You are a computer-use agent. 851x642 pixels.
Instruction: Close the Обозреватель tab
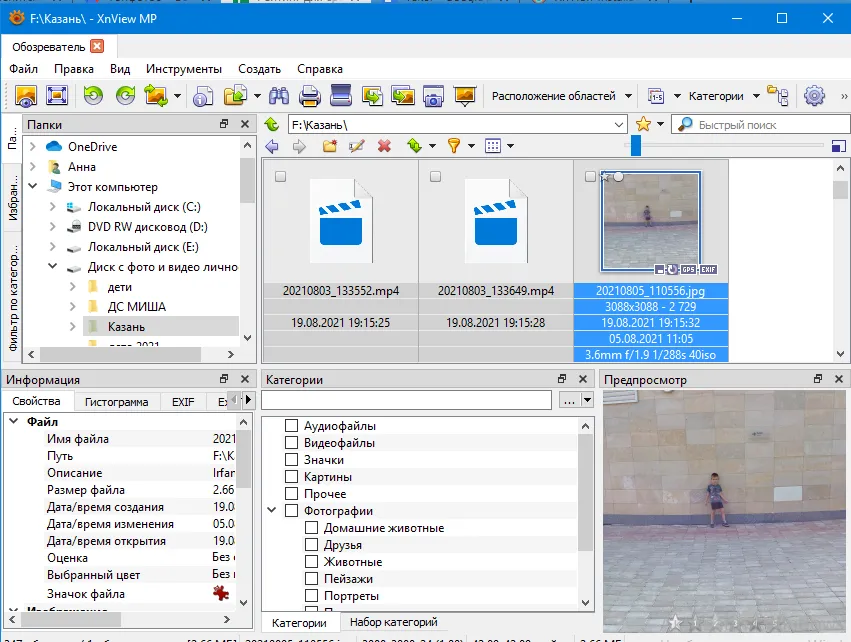pos(97,46)
